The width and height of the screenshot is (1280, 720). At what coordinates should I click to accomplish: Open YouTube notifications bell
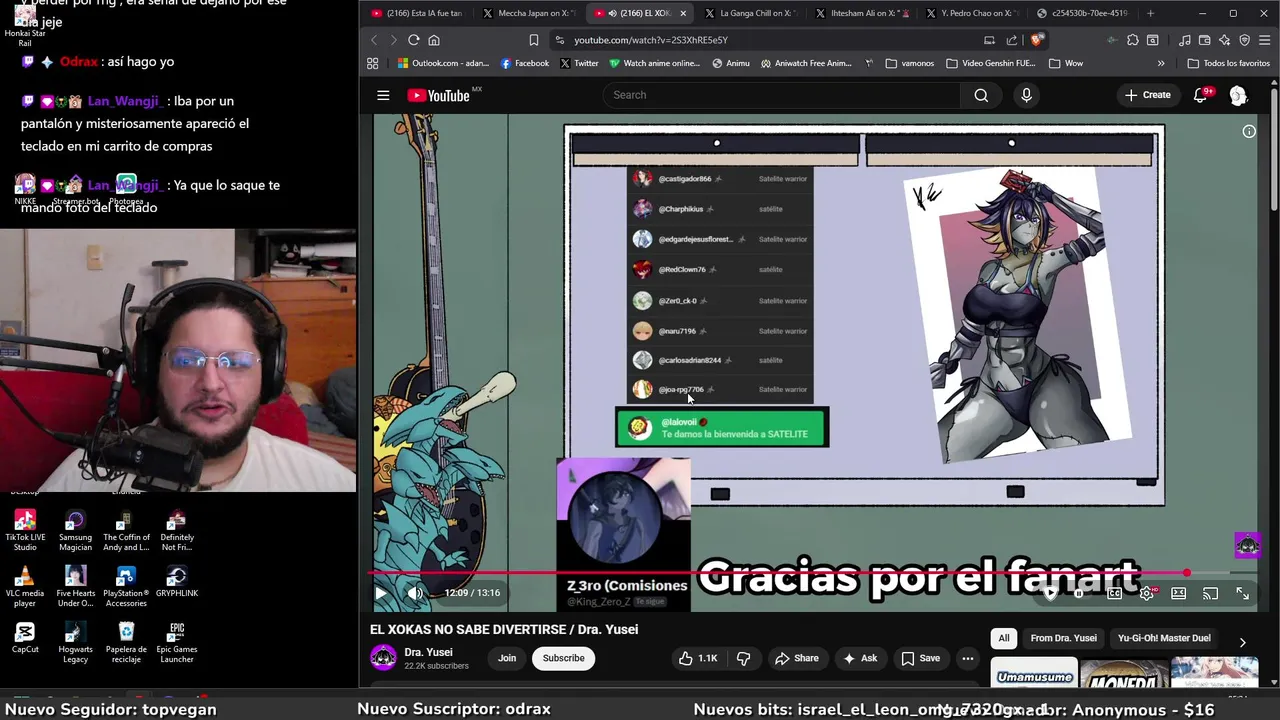(1200, 95)
